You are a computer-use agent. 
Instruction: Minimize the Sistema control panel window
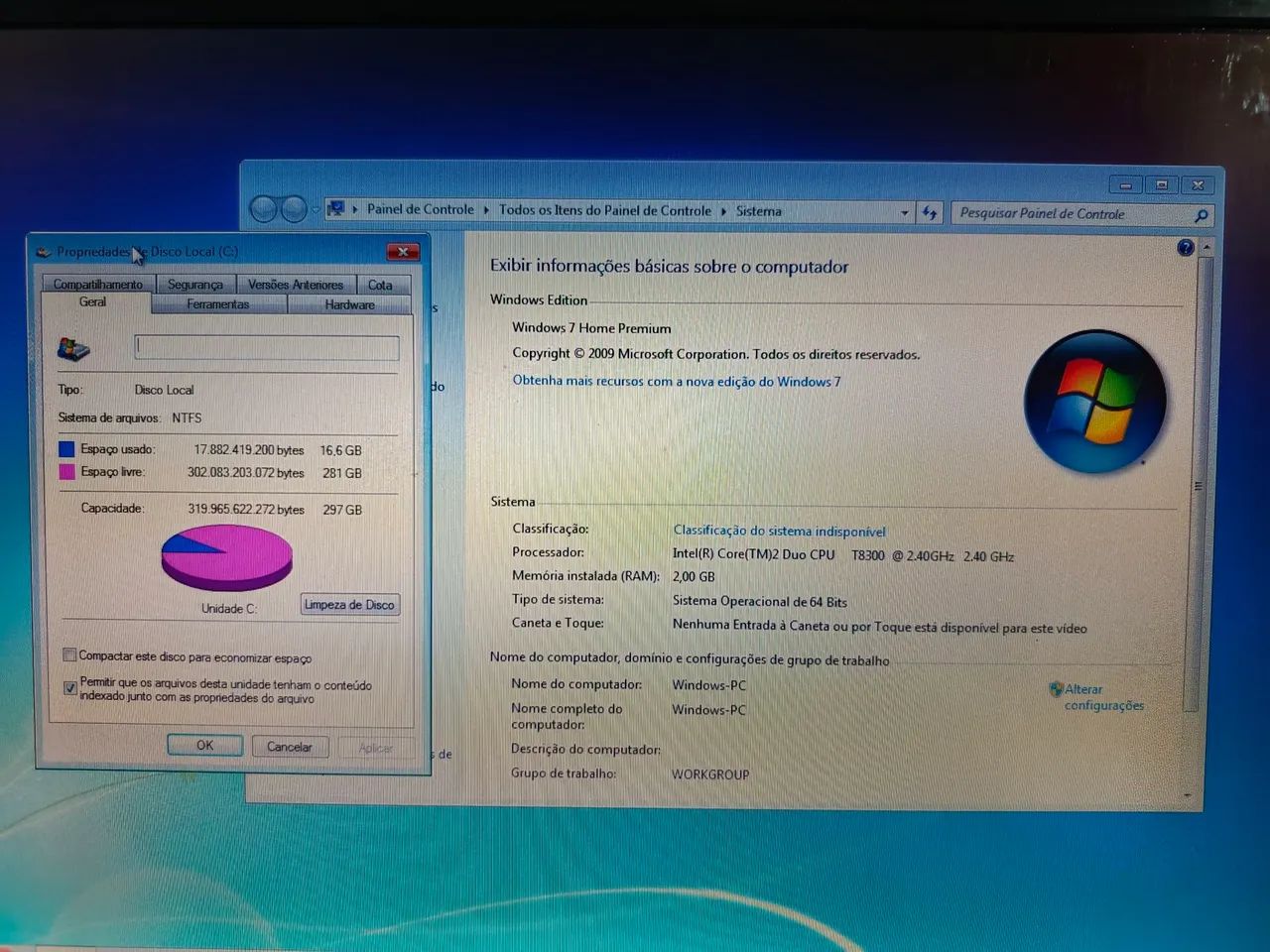coord(1125,185)
